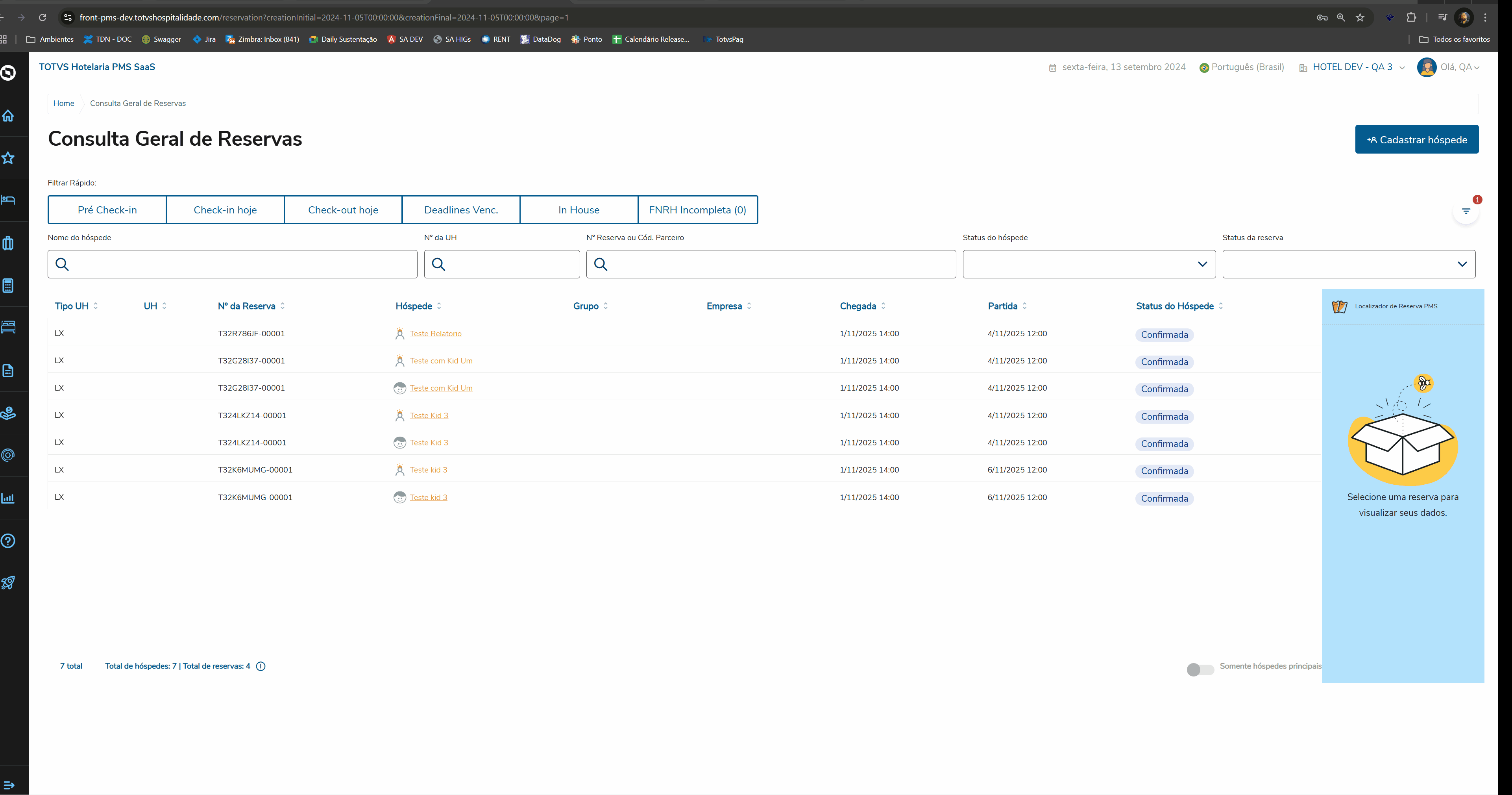Screen dimensions: 1512x795
Task: Expand the Status do hóspede dropdown
Action: 1089,264
